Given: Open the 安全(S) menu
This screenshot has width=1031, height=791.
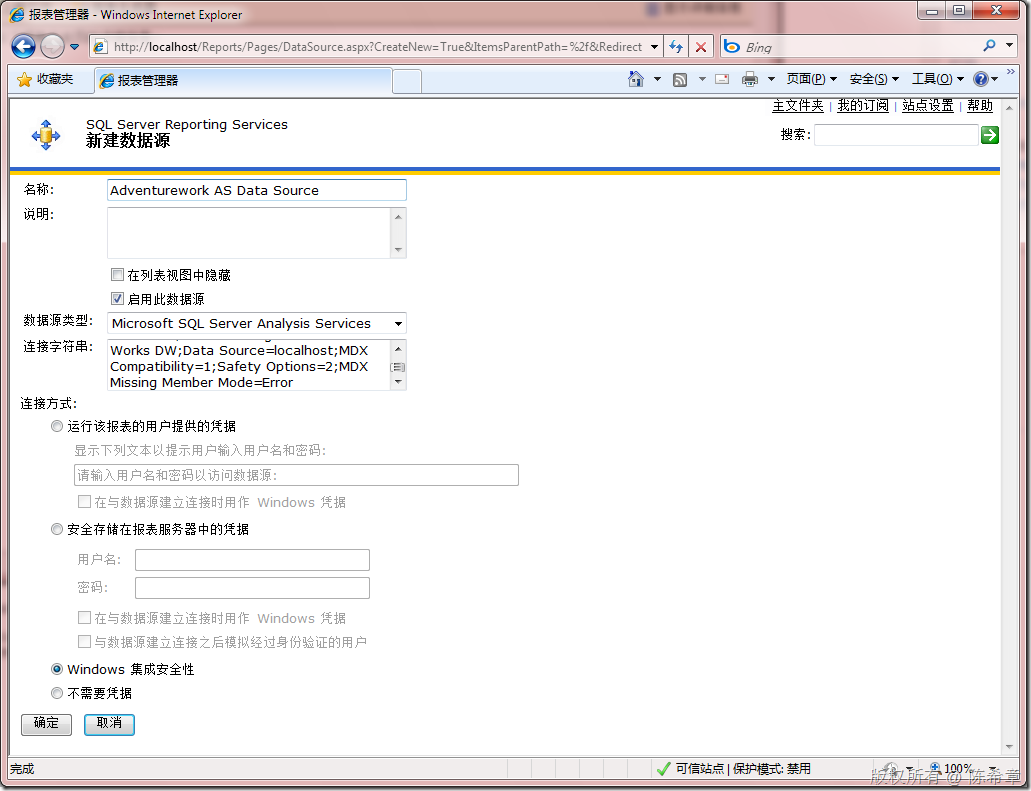Looking at the screenshot, I should pos(874,79).
